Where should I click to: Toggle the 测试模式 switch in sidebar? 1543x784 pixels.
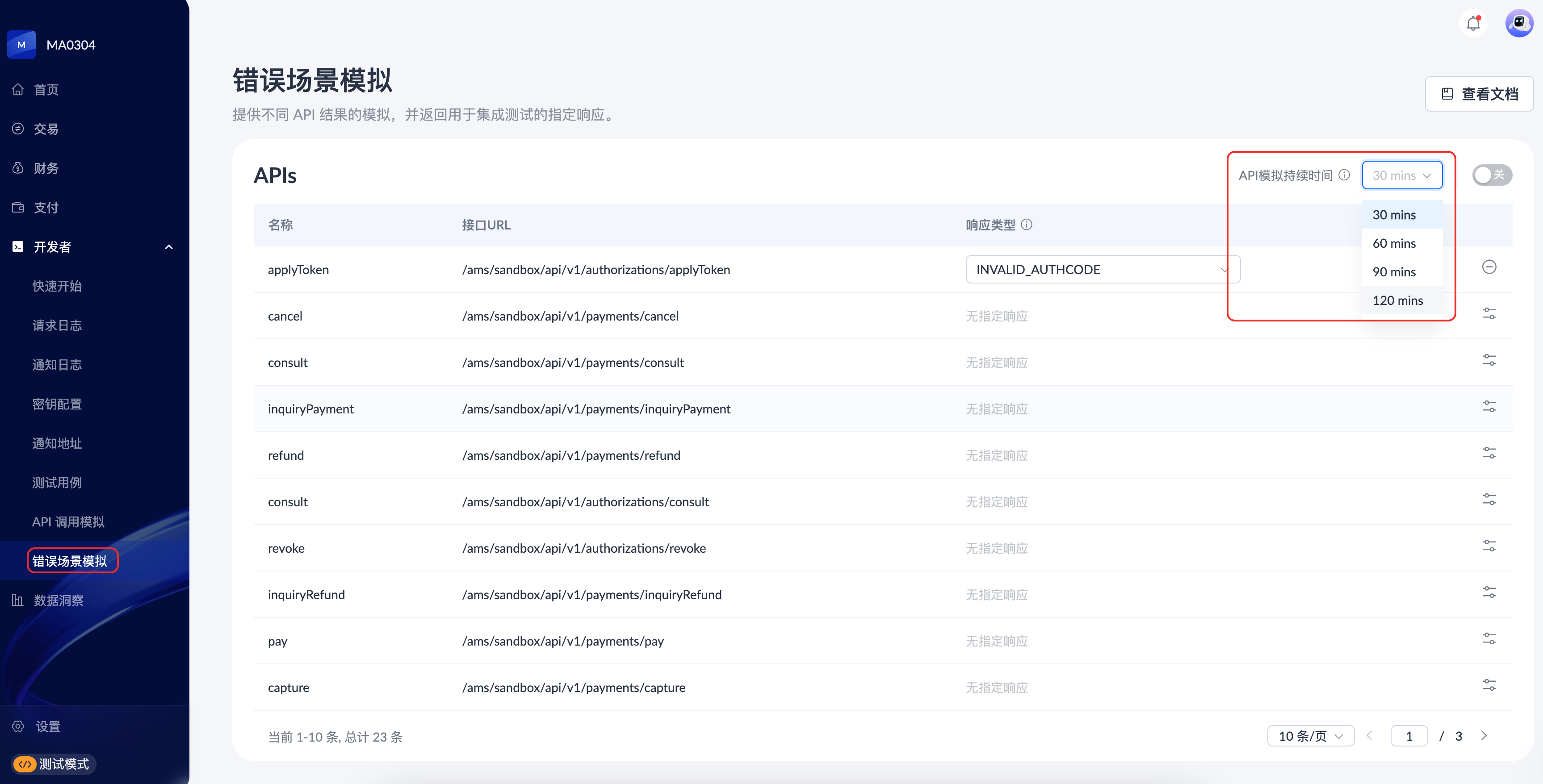[x=53, y=763]
